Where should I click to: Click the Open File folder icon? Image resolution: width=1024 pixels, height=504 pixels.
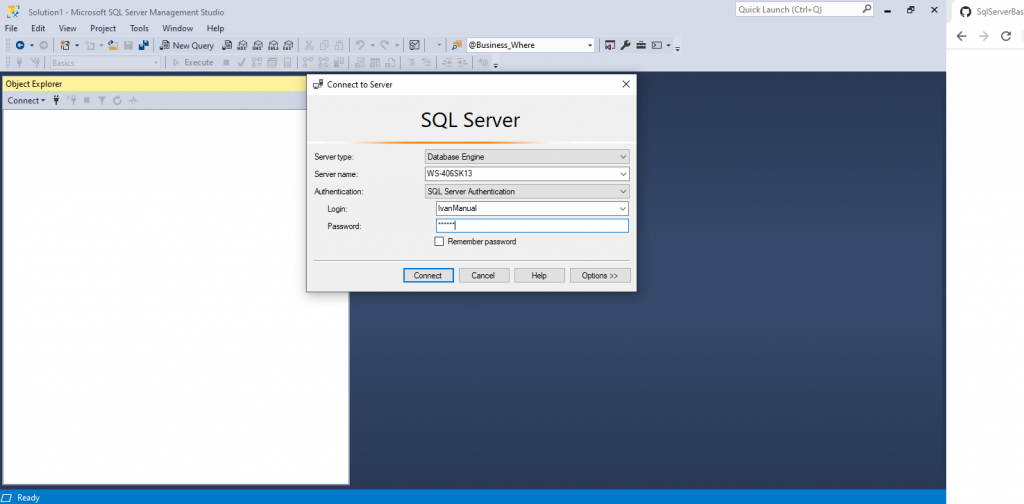[x=113, y=45]
